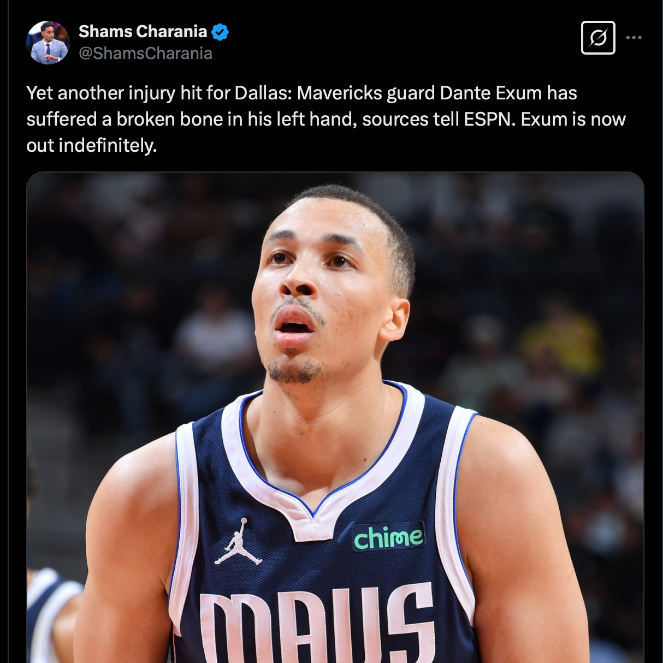Screen dimensions: 663x663
Task: Open the three-dot more options menu
Action: click(x=633, y=38)
